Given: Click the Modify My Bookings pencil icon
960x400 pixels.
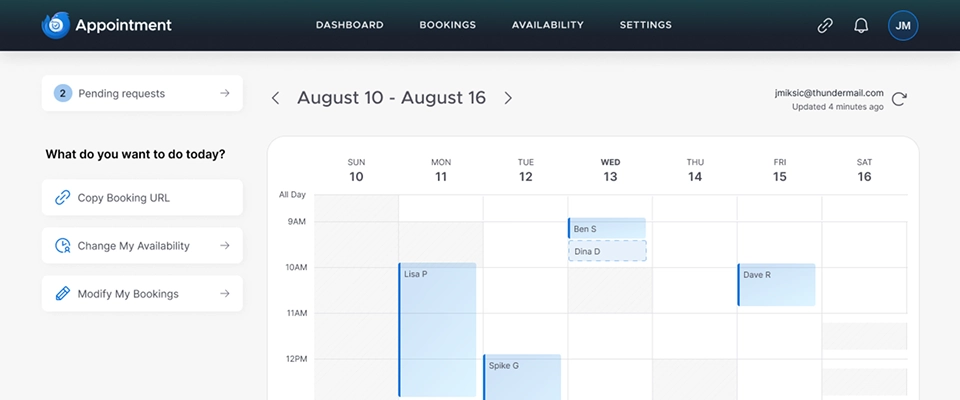Looking at the screenshot, I should click(62, 294).
